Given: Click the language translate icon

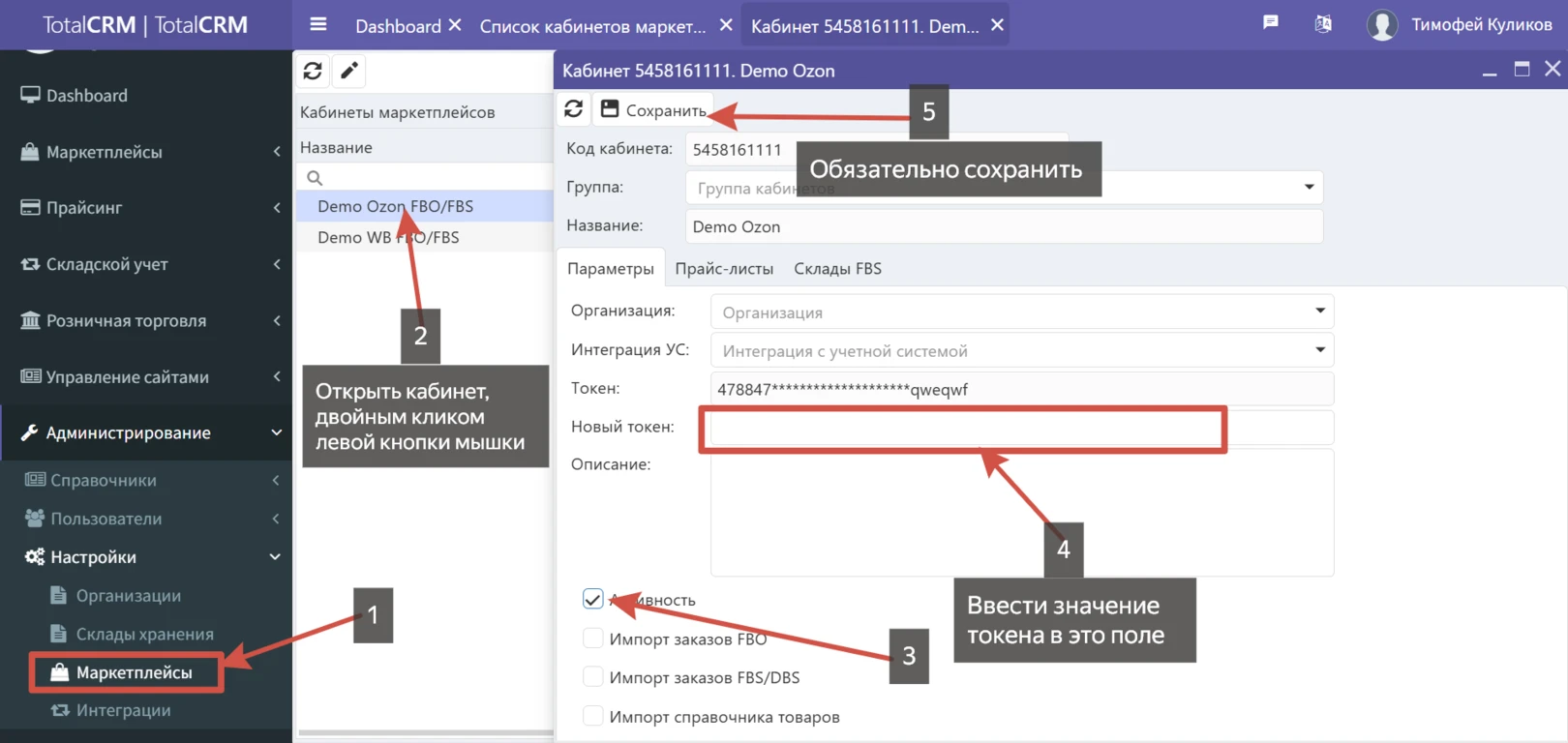Looking at the screenshot, I should pos(1323,24).
